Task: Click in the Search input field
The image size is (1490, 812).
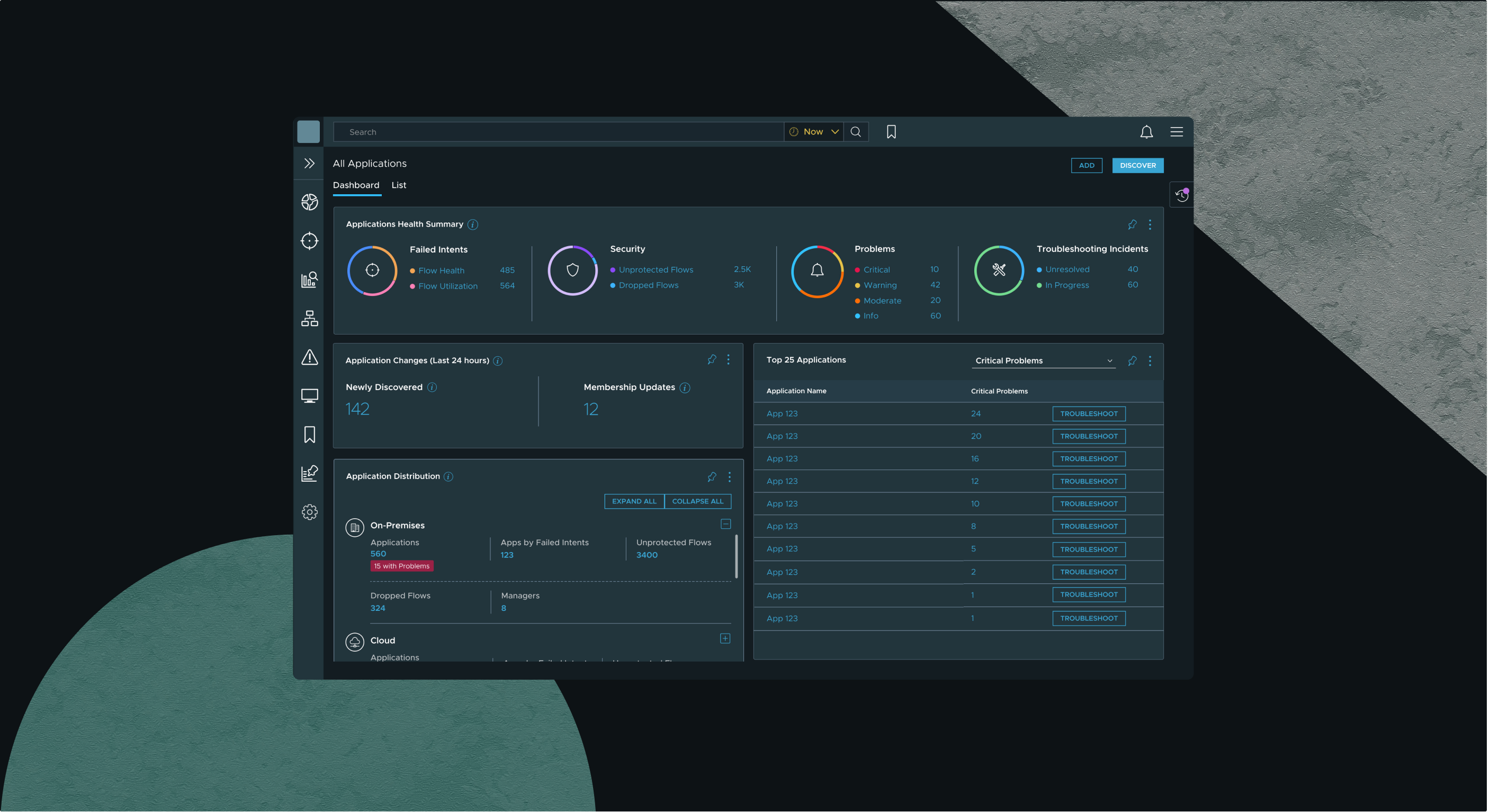Action: 558,132
